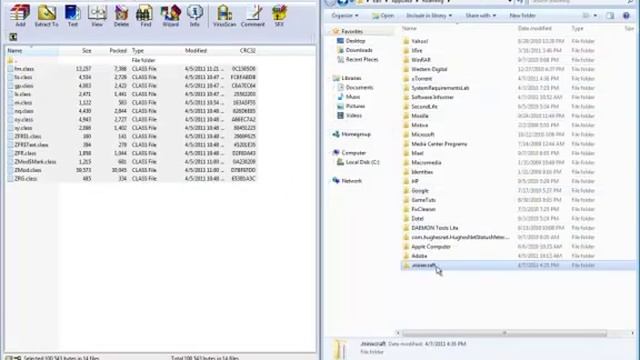This screenshot has width=640, height=360.
Task: Open Downloads in the navigation pane
Action: [x=355, y=50]
